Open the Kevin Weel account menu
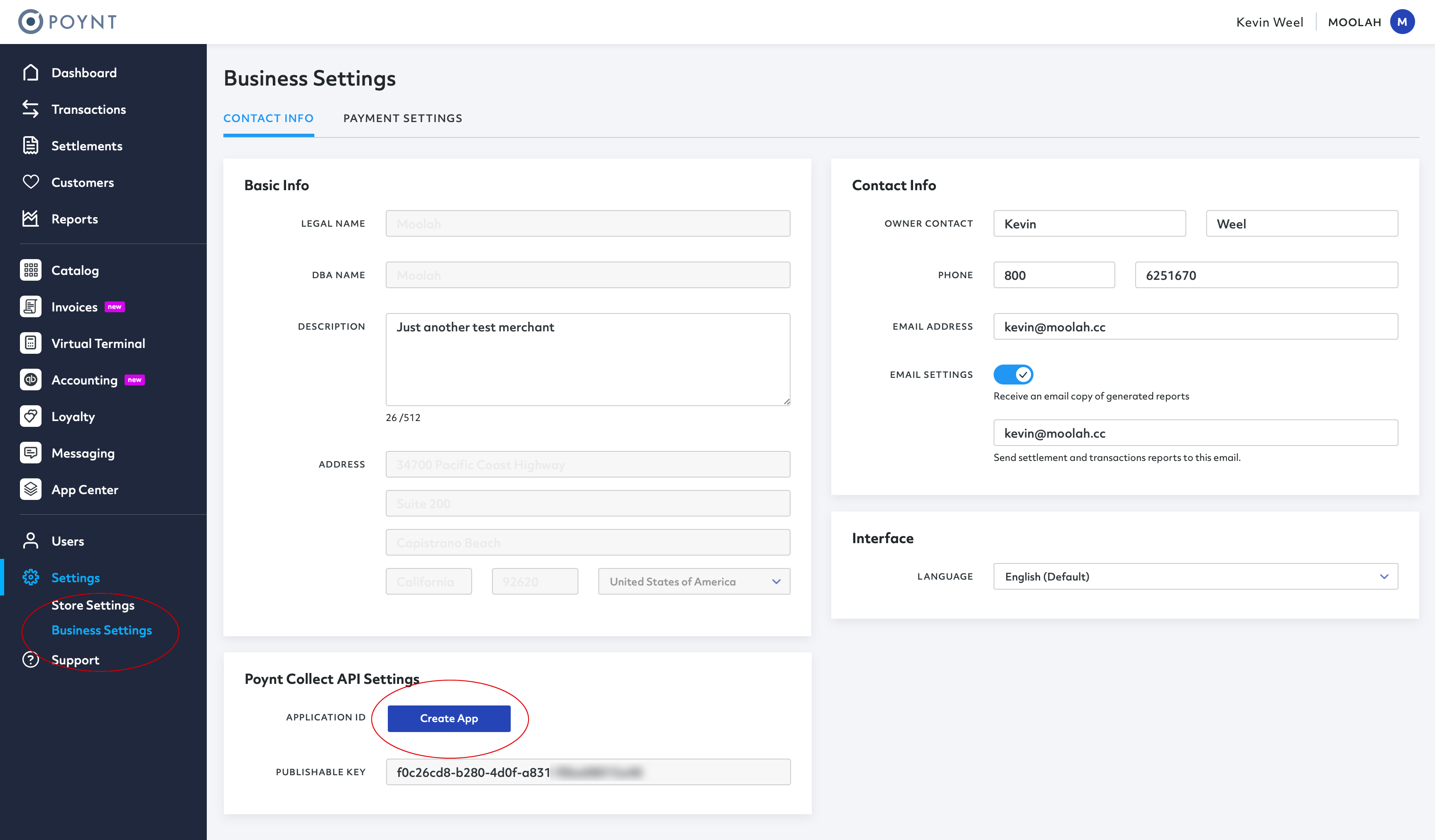The image size is (1435, 840). click(x=1269, y=22)
